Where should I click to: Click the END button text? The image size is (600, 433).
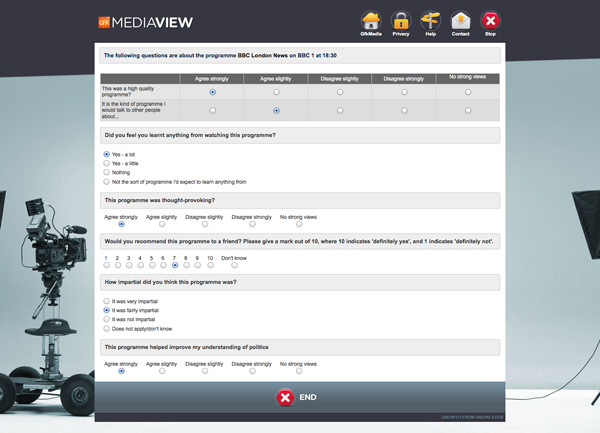pyautogui.click(x=308, y=397)
